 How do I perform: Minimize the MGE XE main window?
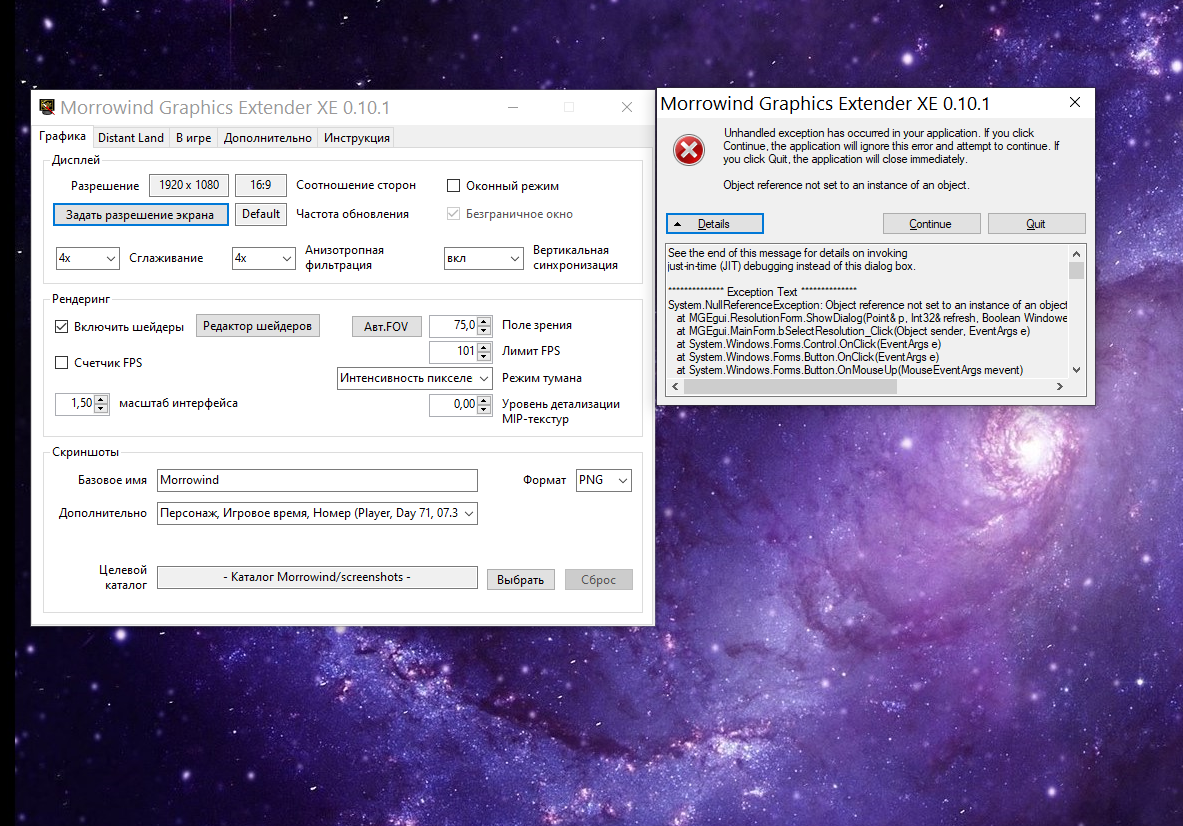513,107
